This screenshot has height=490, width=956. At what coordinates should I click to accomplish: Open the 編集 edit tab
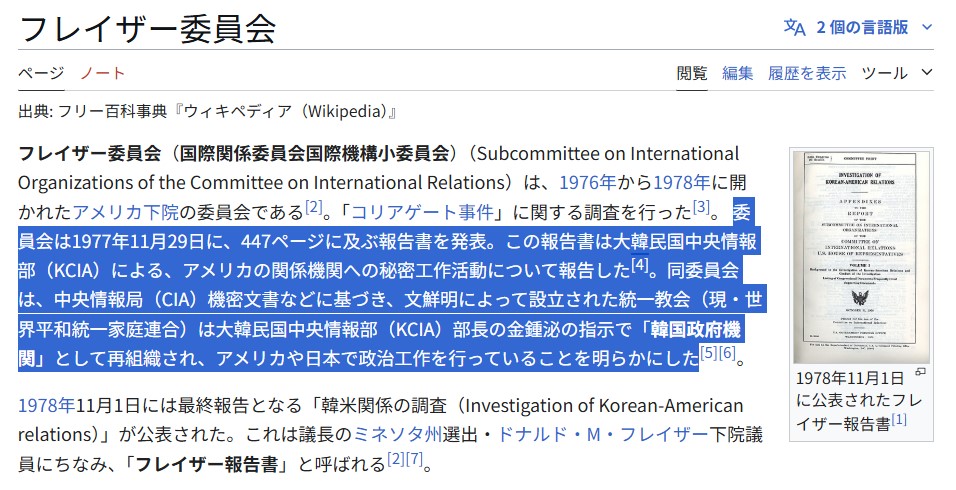point(738,73)
